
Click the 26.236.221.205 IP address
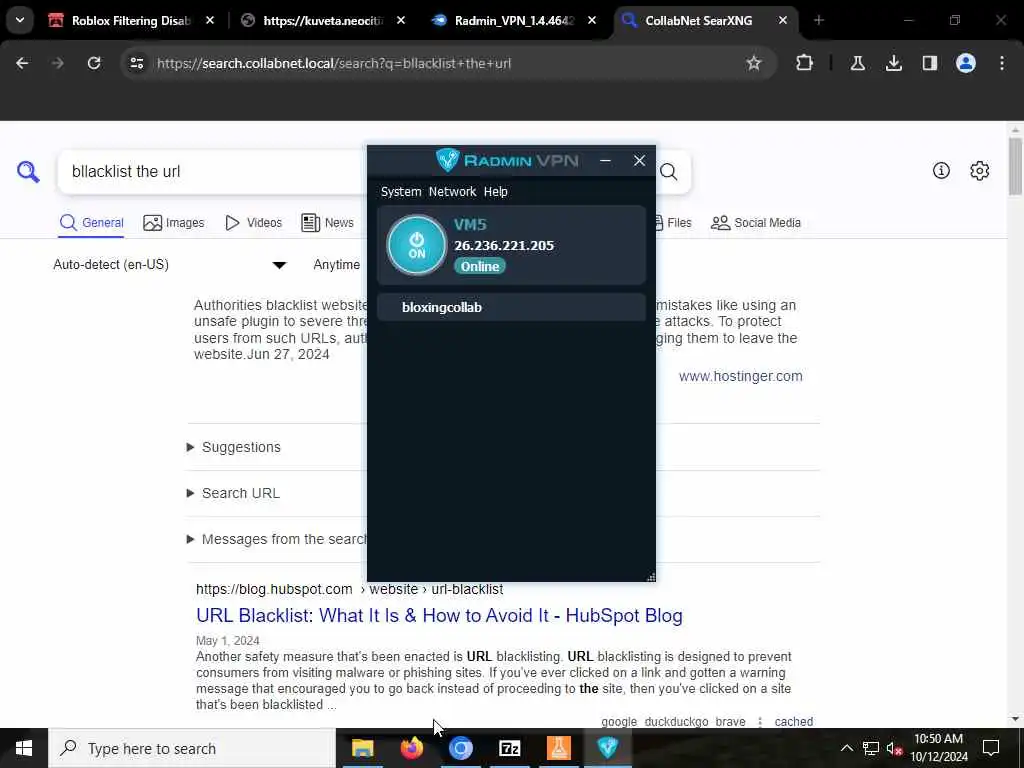point(504,246)
